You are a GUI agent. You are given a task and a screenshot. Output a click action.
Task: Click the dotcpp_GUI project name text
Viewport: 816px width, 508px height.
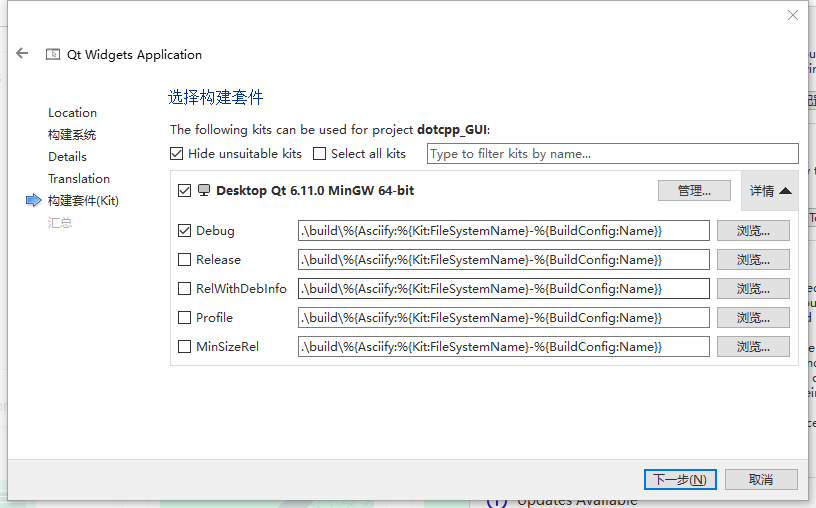(452, 130)
